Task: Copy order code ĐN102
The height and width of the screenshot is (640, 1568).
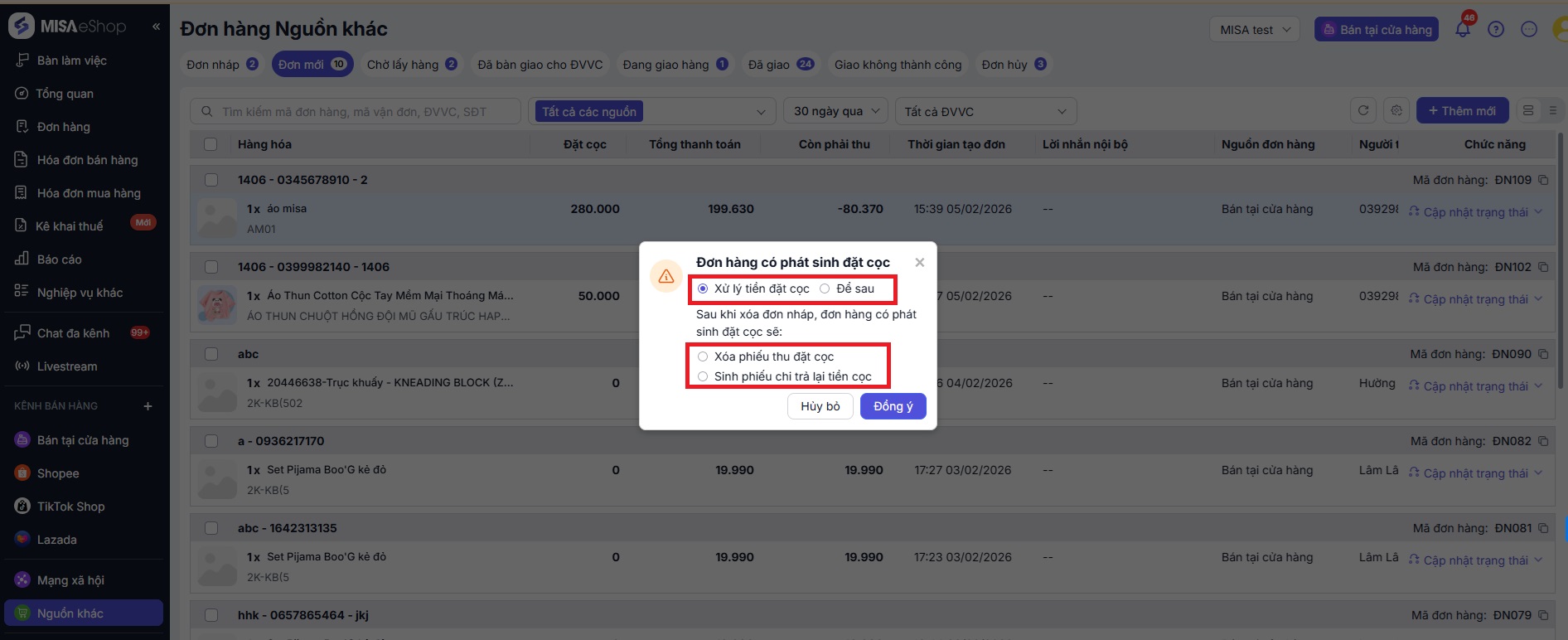Action: (1543, 267)
